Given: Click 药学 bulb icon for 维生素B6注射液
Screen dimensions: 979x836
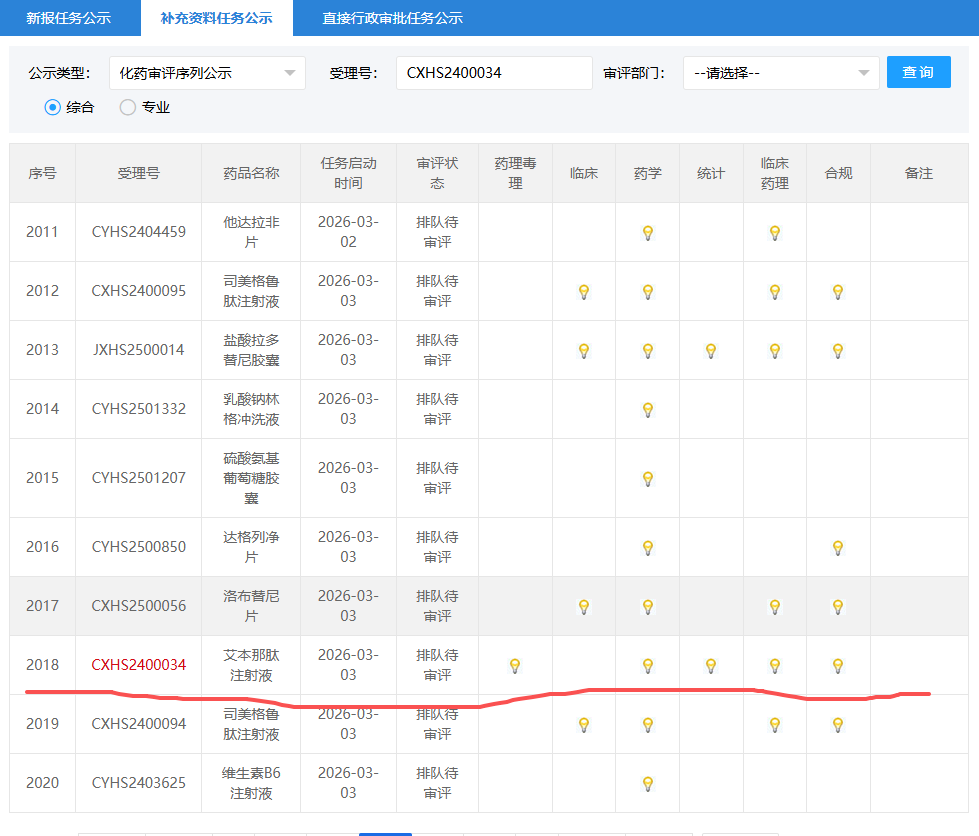Looking at the screenshot, I should tap(647, 784).
